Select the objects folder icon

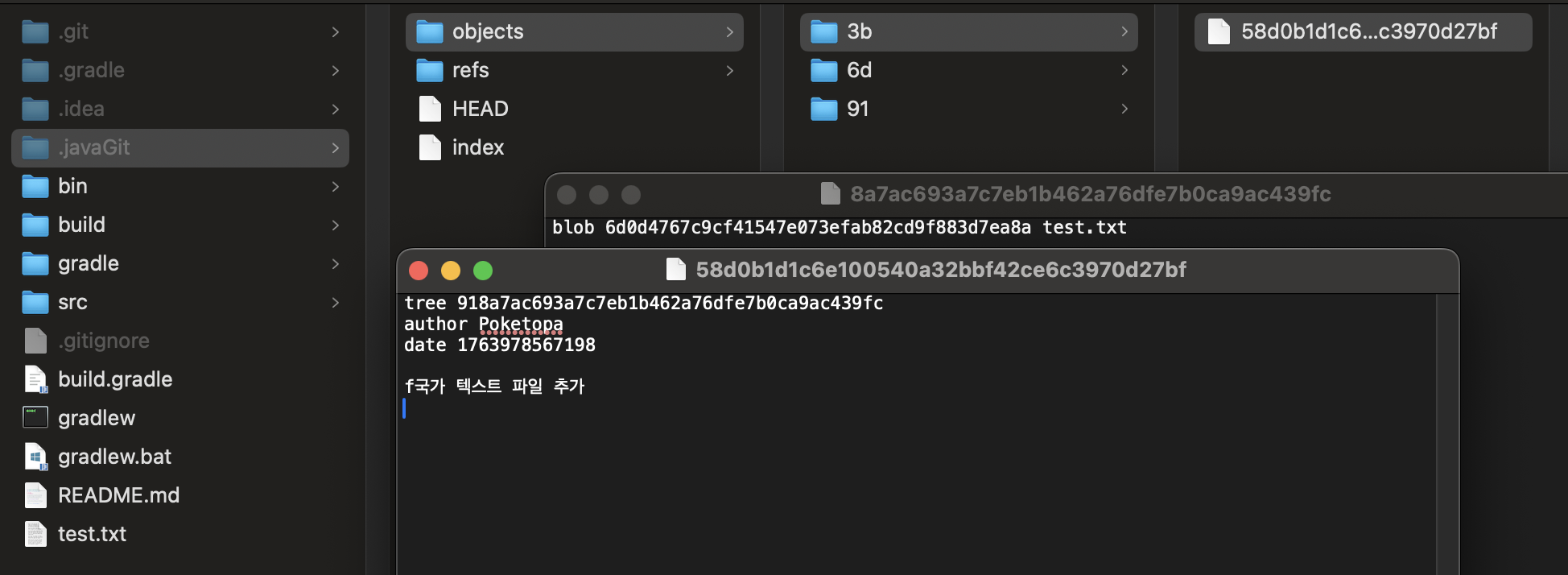[x=430, y=31]
